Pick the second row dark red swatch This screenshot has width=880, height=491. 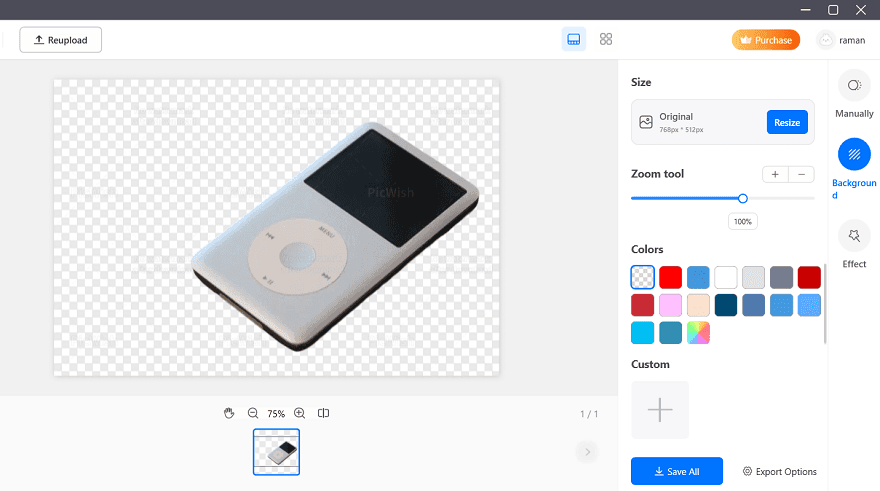point(643,305)
